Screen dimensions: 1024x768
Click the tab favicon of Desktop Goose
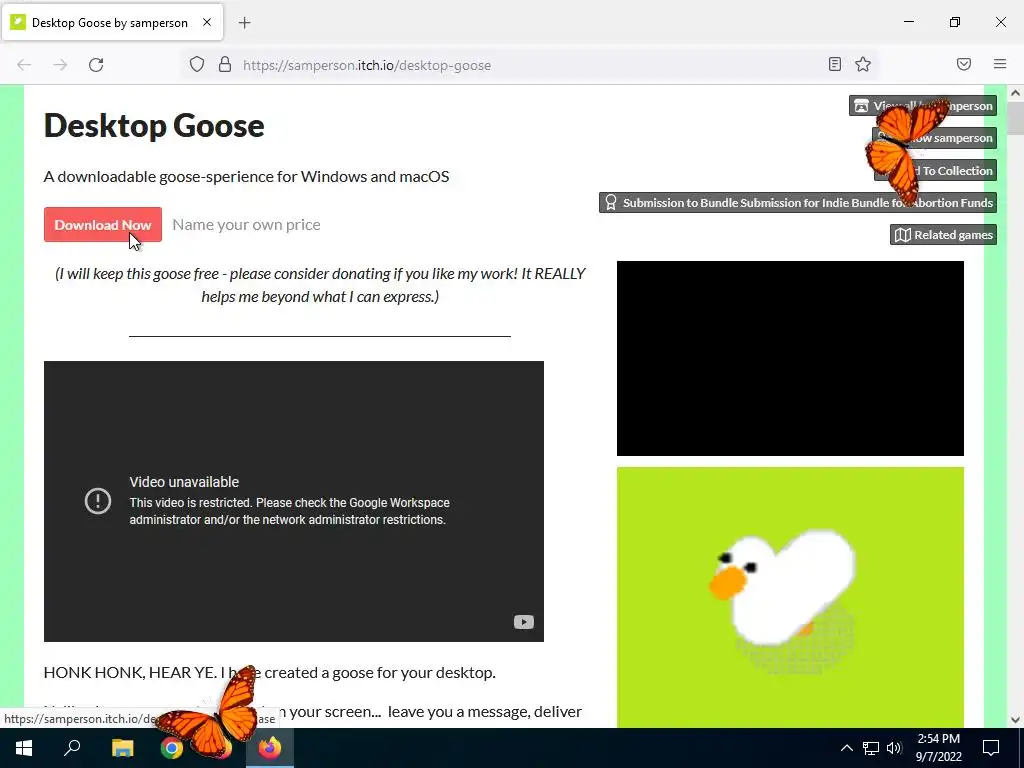click(18, 22)
